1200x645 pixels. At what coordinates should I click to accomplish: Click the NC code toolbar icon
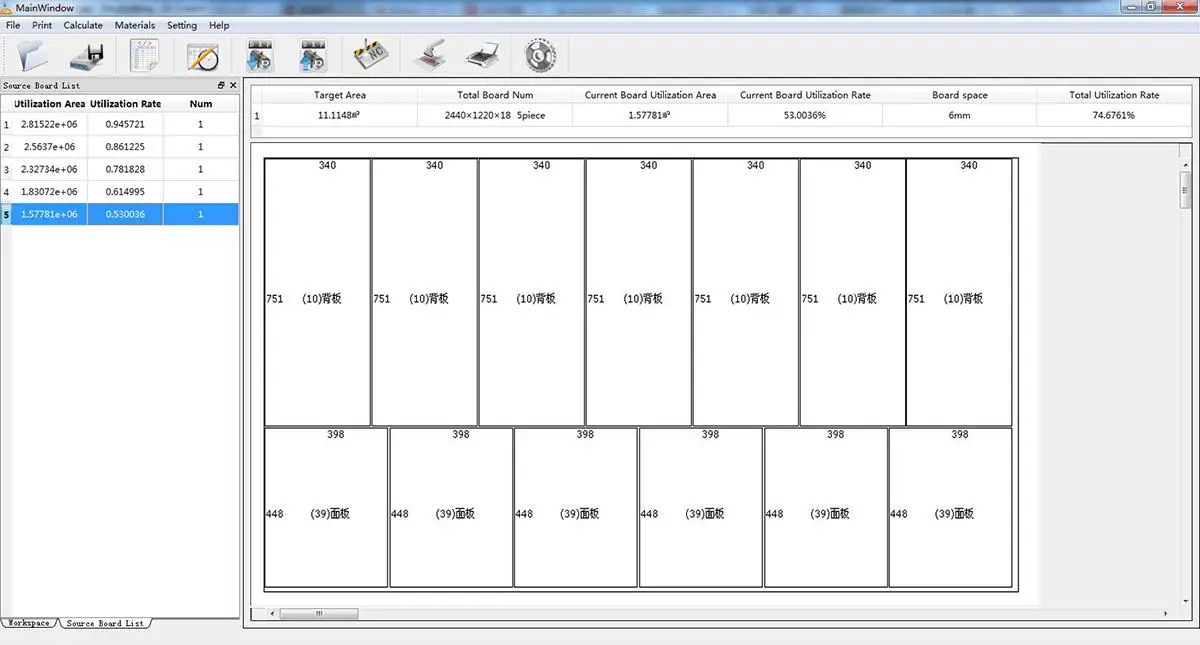click(371, 55)
